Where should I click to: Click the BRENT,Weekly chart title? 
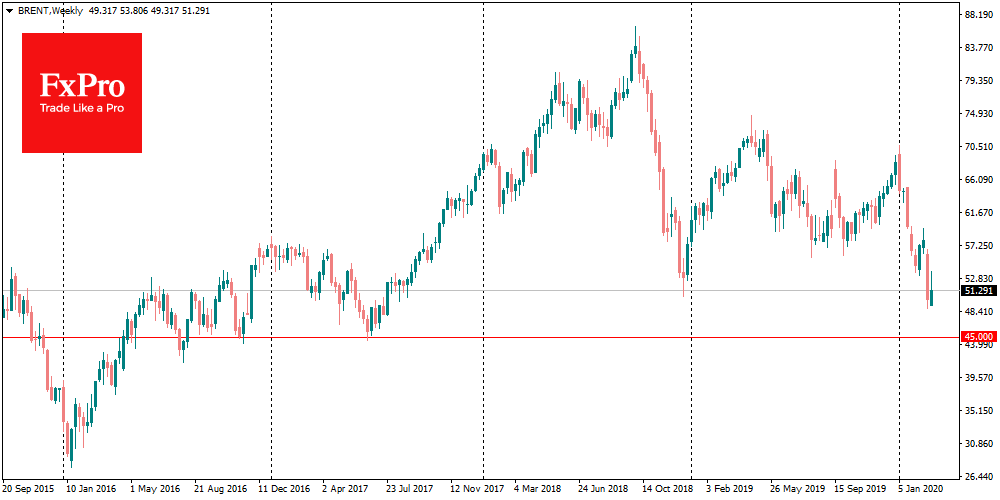49,8
